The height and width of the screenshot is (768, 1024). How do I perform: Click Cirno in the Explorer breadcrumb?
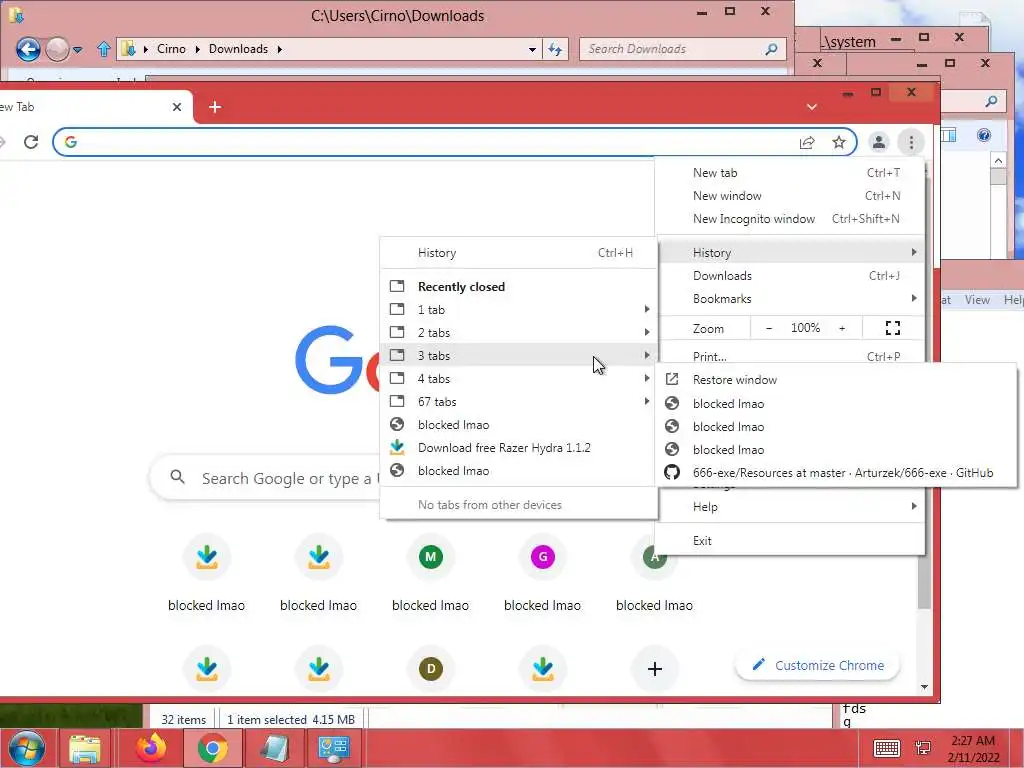point(171,49)
